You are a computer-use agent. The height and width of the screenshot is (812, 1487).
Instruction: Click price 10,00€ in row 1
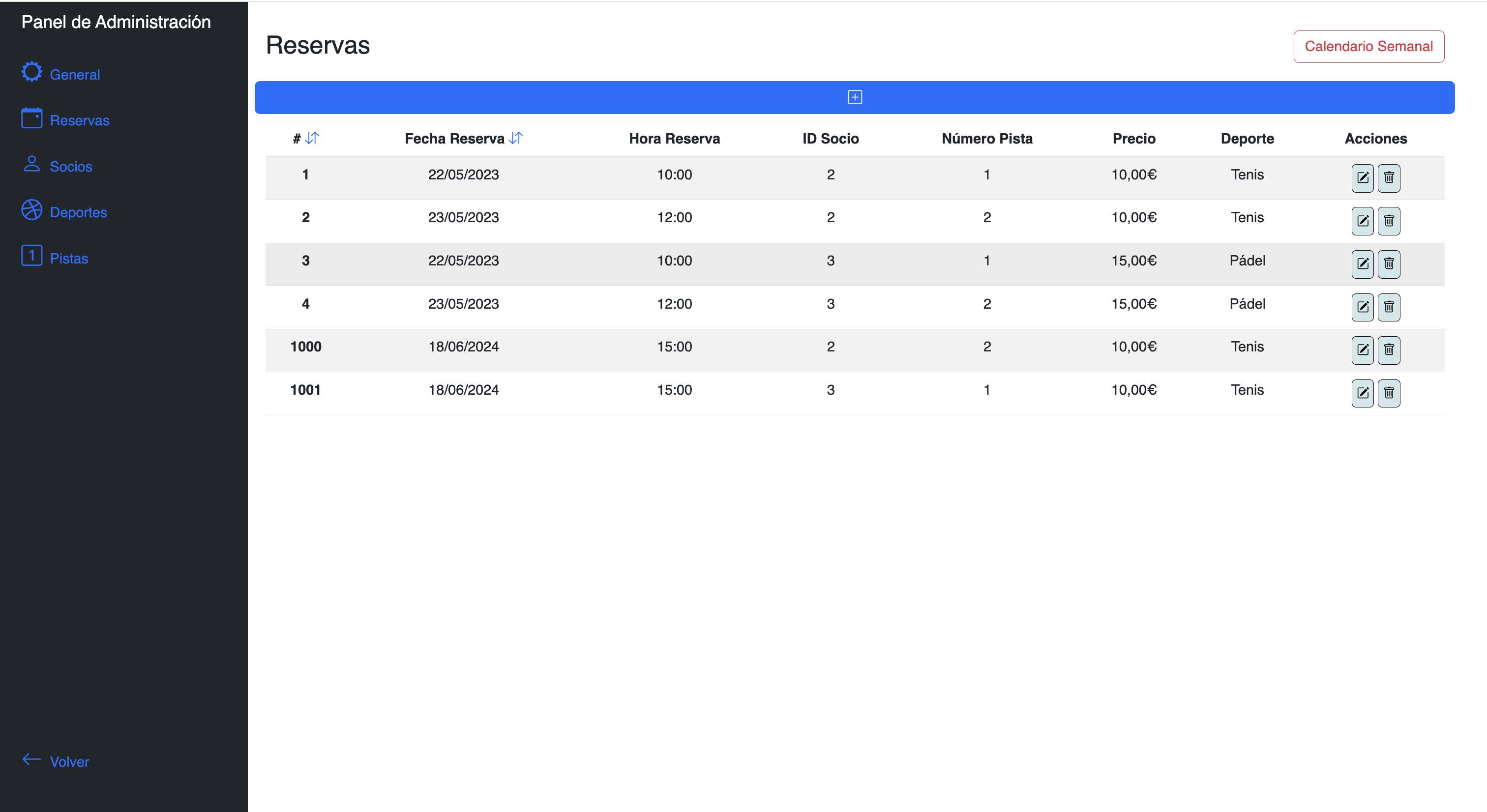(x=1134, y=174)
